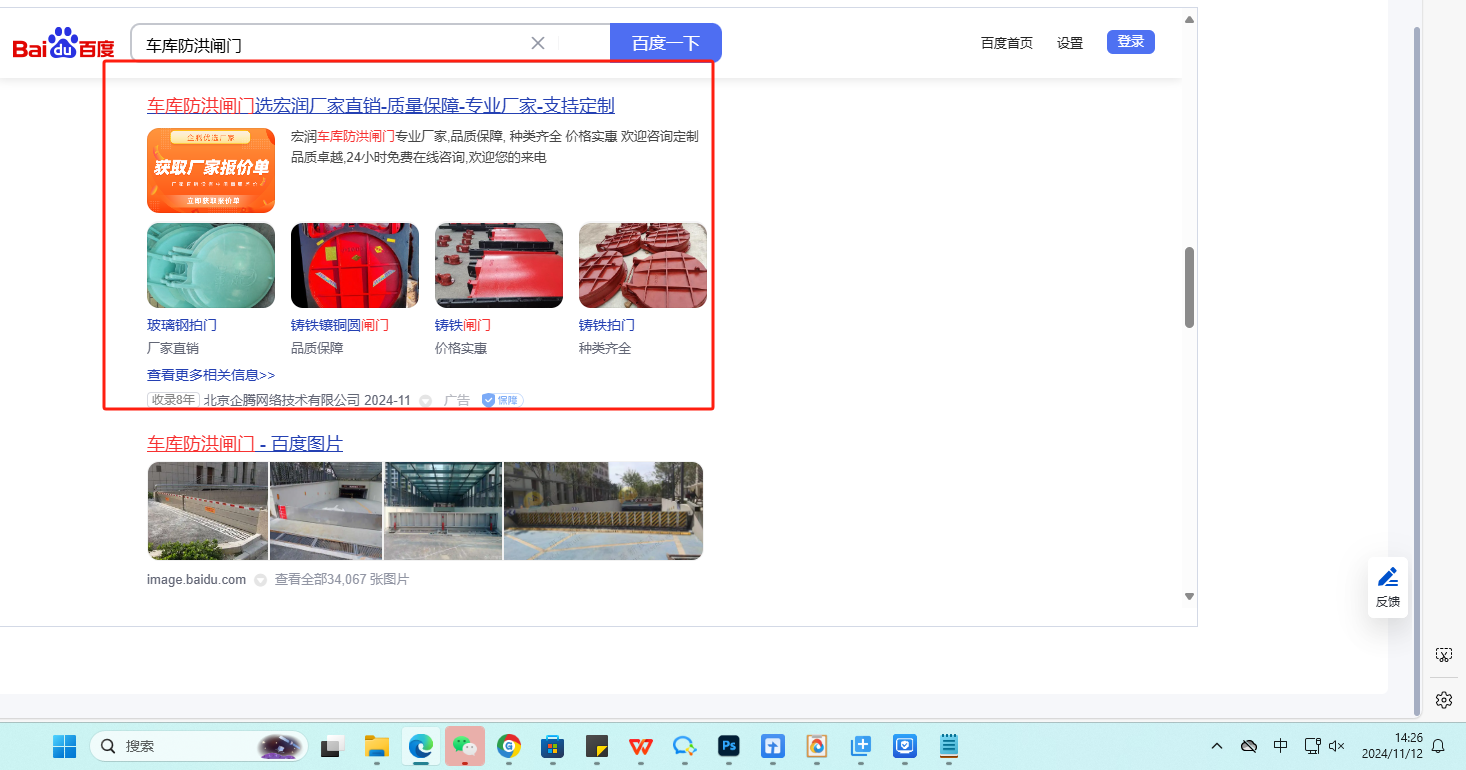This screenshot has height=770, width=1466.
Task: Click the 铸铁镶铜圆闸门 link
Action: pos(340,325)
